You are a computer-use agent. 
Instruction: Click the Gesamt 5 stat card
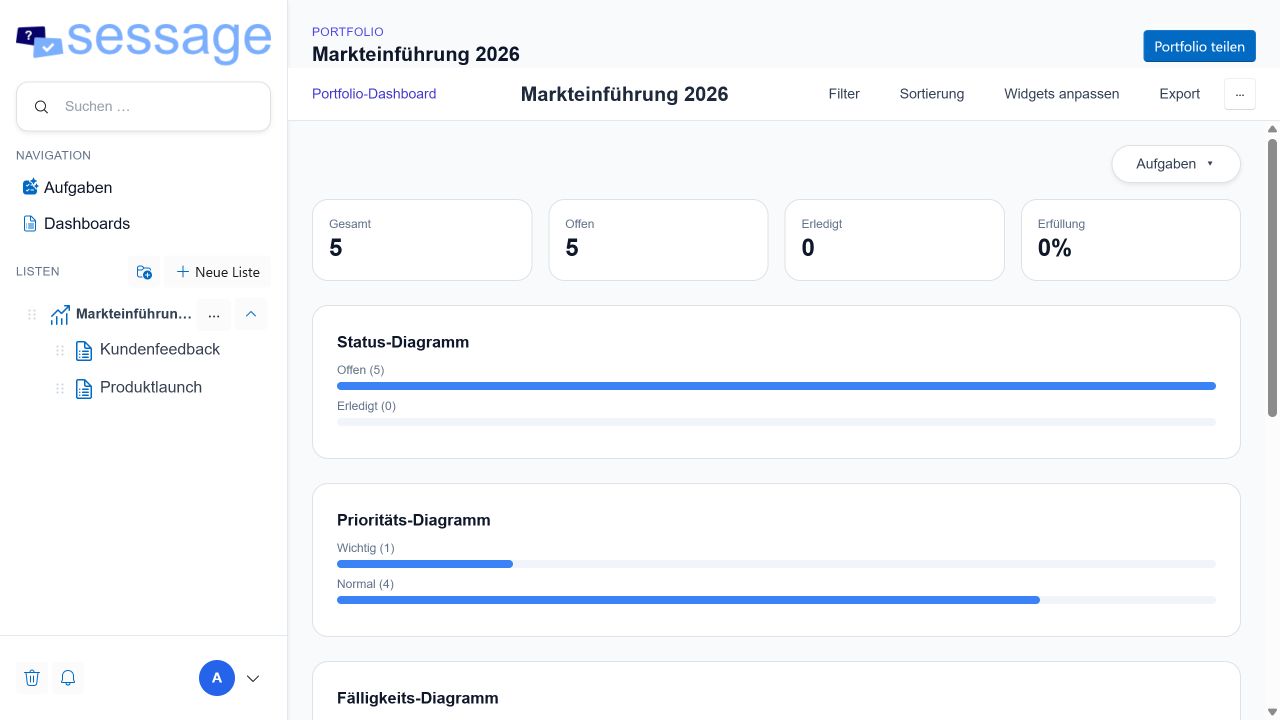(422, 240)
